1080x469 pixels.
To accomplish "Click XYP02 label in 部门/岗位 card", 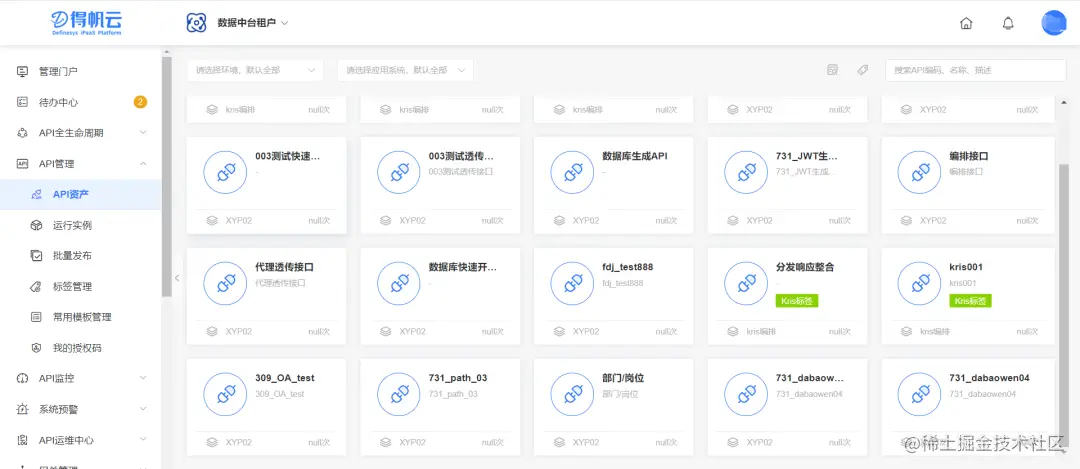I will click(x=586, y=442).
